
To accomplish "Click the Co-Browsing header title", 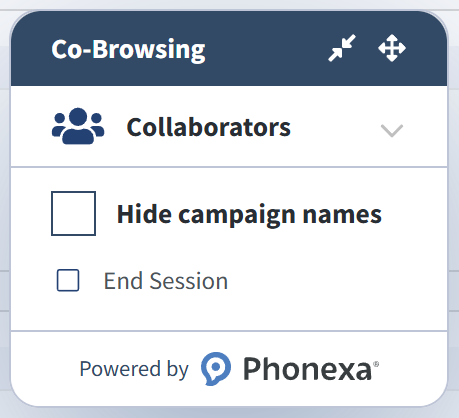I will [128, 49].
